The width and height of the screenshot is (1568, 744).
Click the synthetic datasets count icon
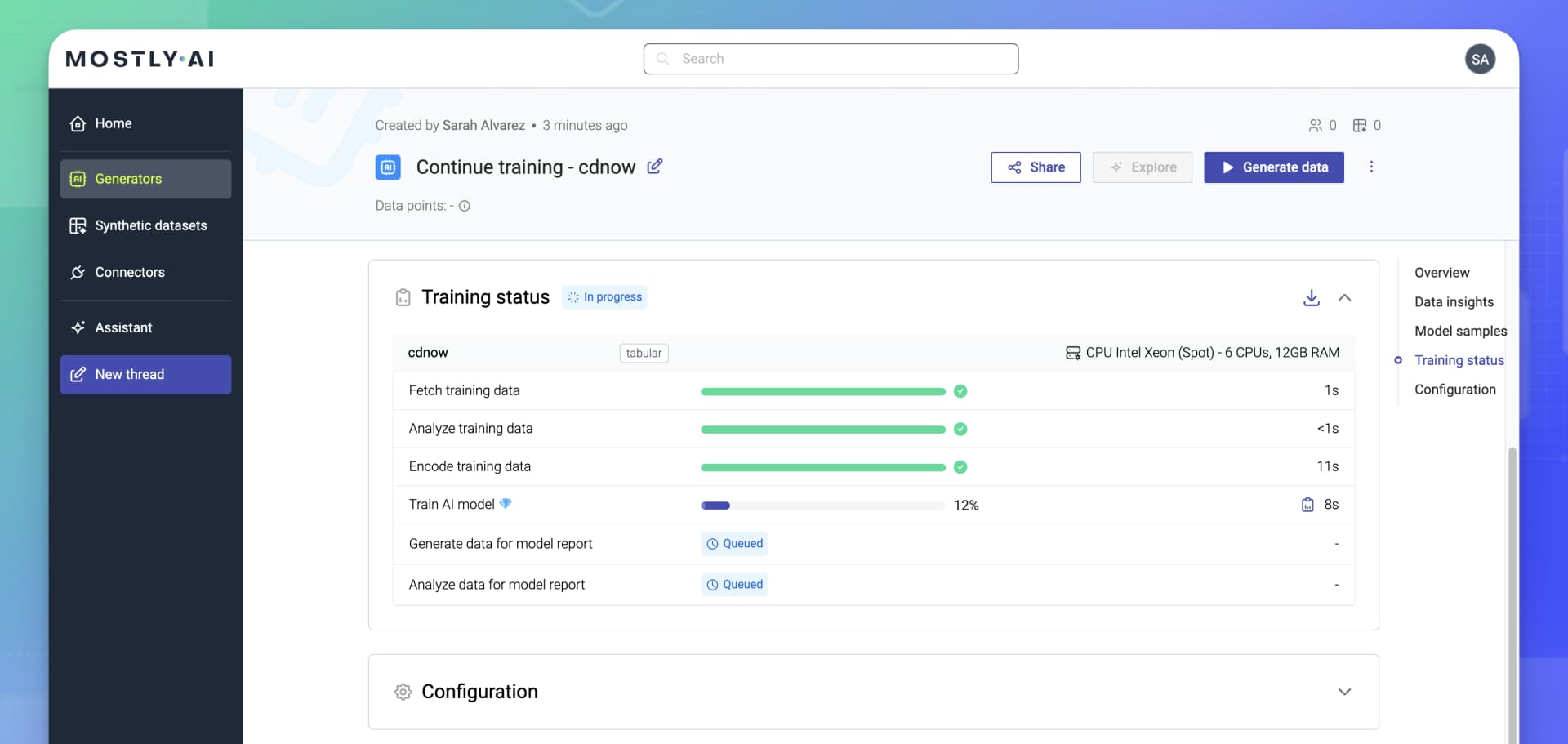pyautogui.click(x=1360, y=125)
